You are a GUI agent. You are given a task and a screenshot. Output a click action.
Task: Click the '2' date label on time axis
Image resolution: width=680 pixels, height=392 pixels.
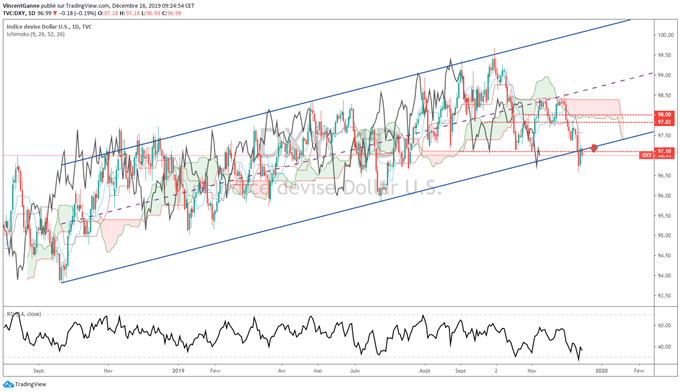pos(496,371)
